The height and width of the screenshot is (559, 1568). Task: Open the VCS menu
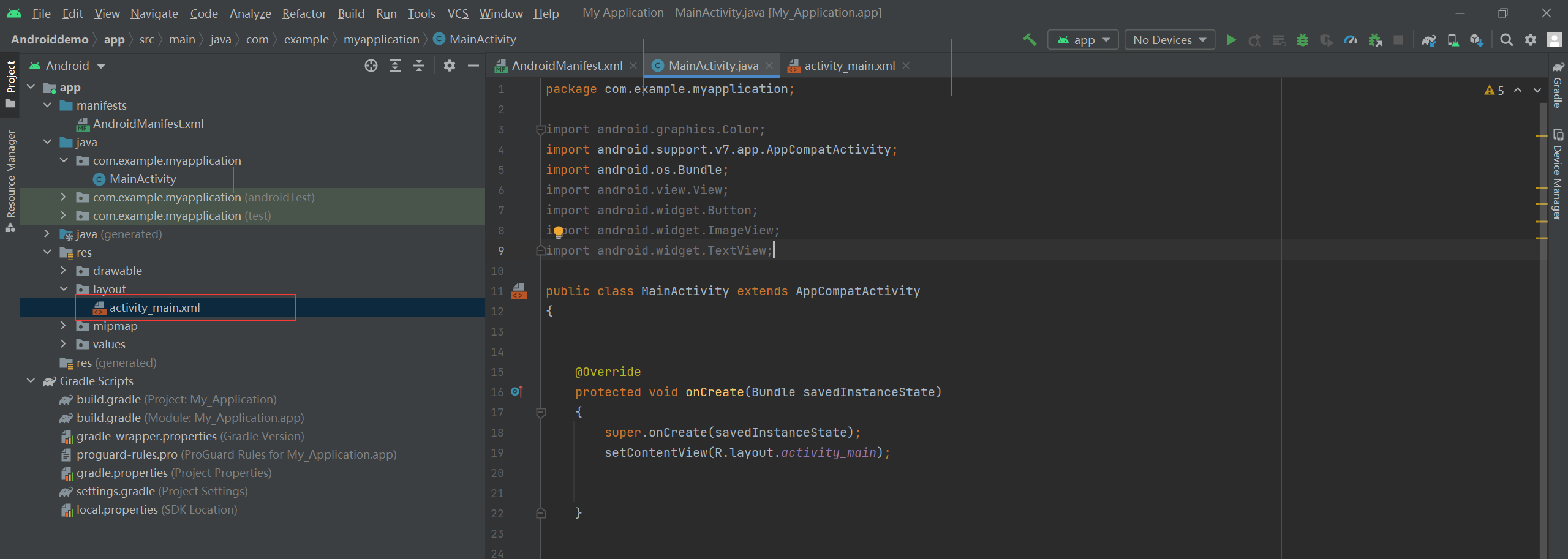click(x=458, y=13)
